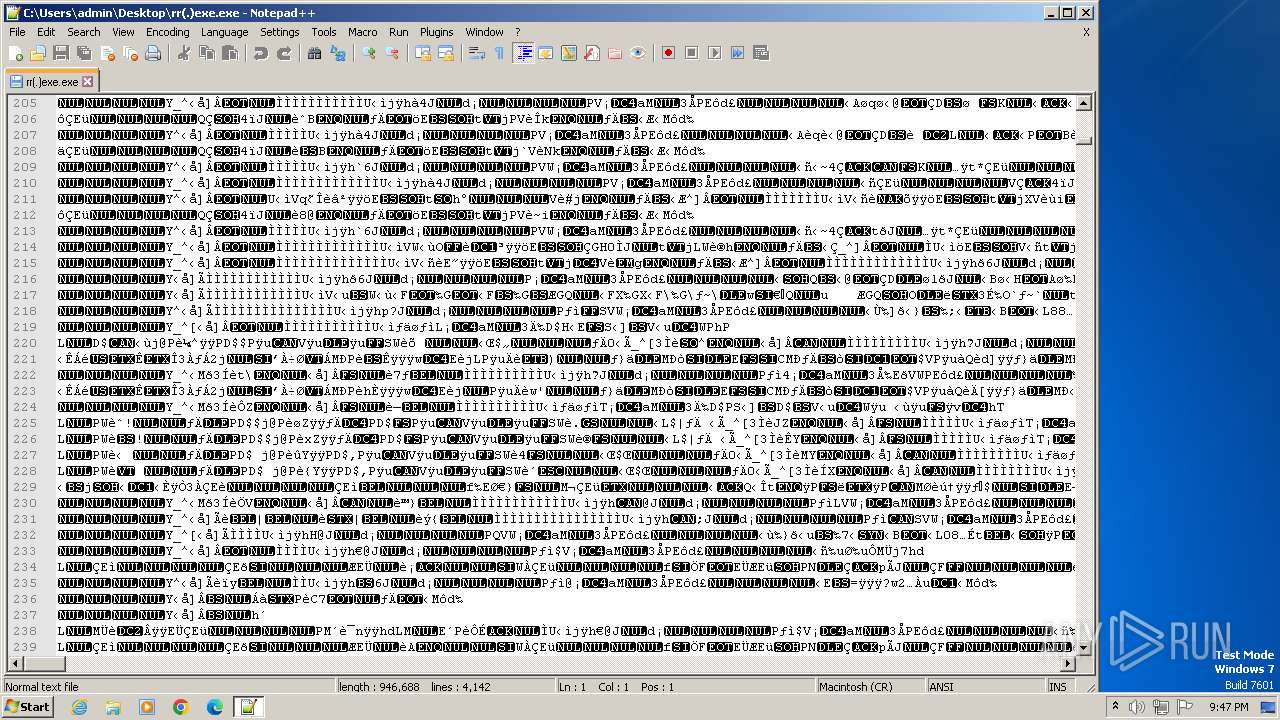
Task: Open the Edit menu
Action: coord(47,32)
